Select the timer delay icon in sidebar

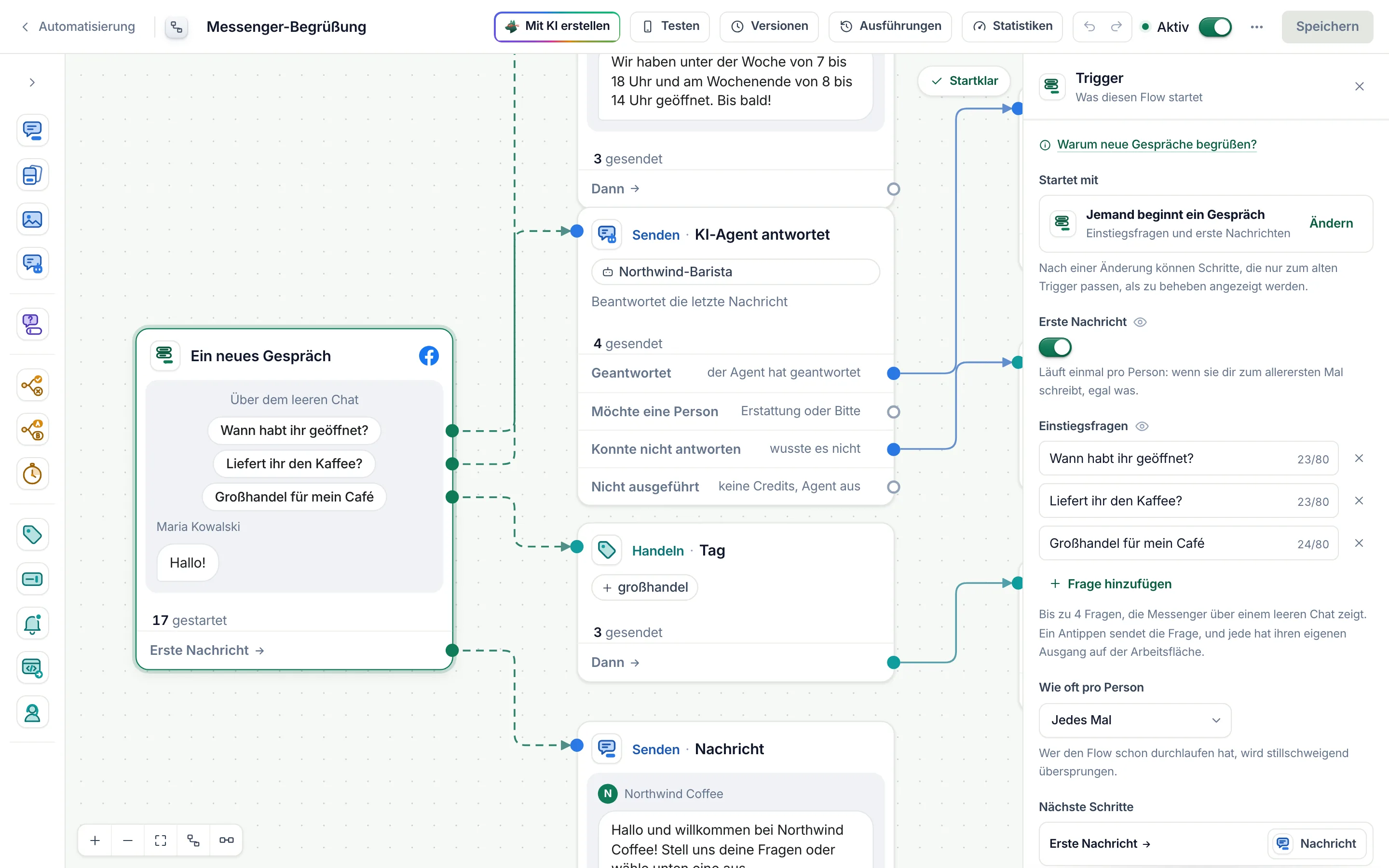pyautogui.click(x=32, y=474)
